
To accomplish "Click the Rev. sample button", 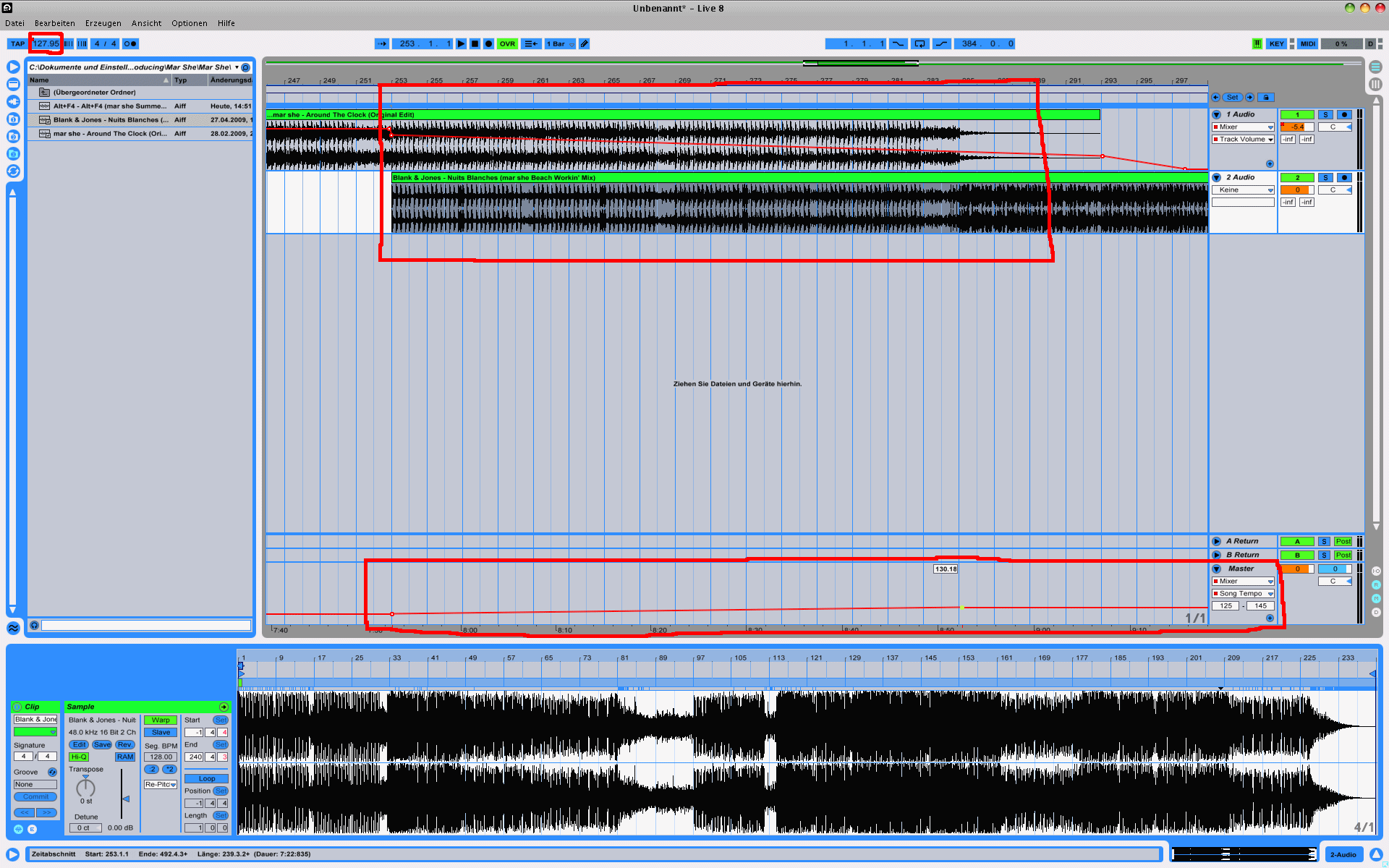I will (x=124, y=744).
